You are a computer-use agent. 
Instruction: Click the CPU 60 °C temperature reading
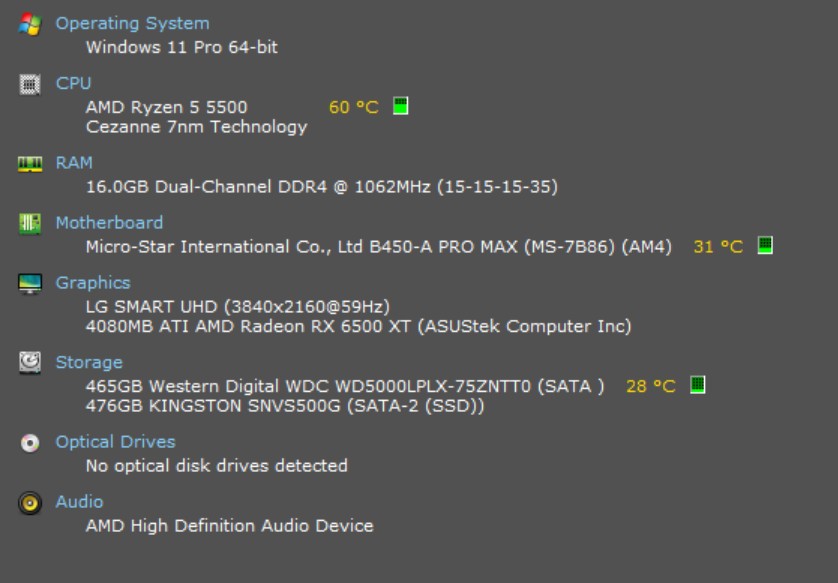pyautogui.click(x=353, y=107)
